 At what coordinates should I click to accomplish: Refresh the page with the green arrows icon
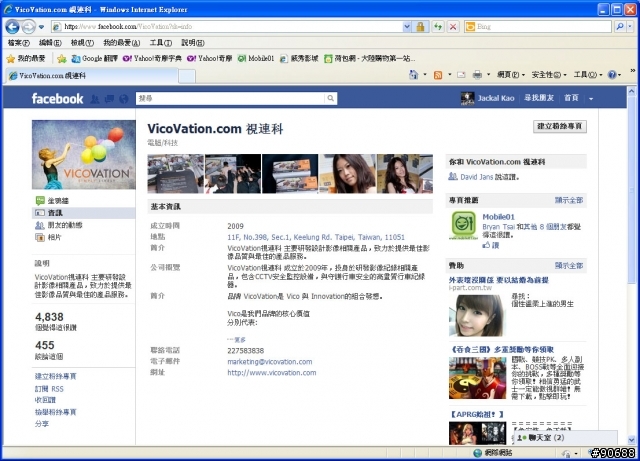438,27
